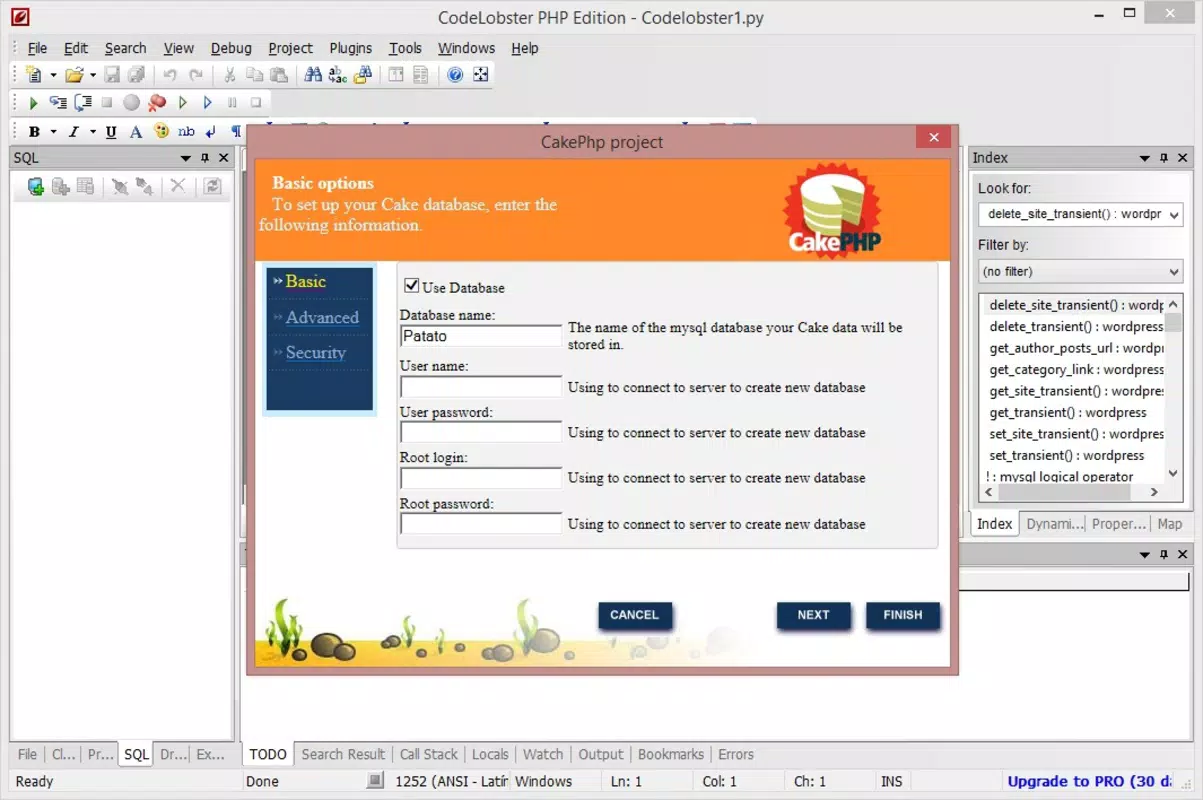Select get_category_link : wordpress entry
The height and width of the screenshot is (800, 1203).
[x=1075, y=369]
